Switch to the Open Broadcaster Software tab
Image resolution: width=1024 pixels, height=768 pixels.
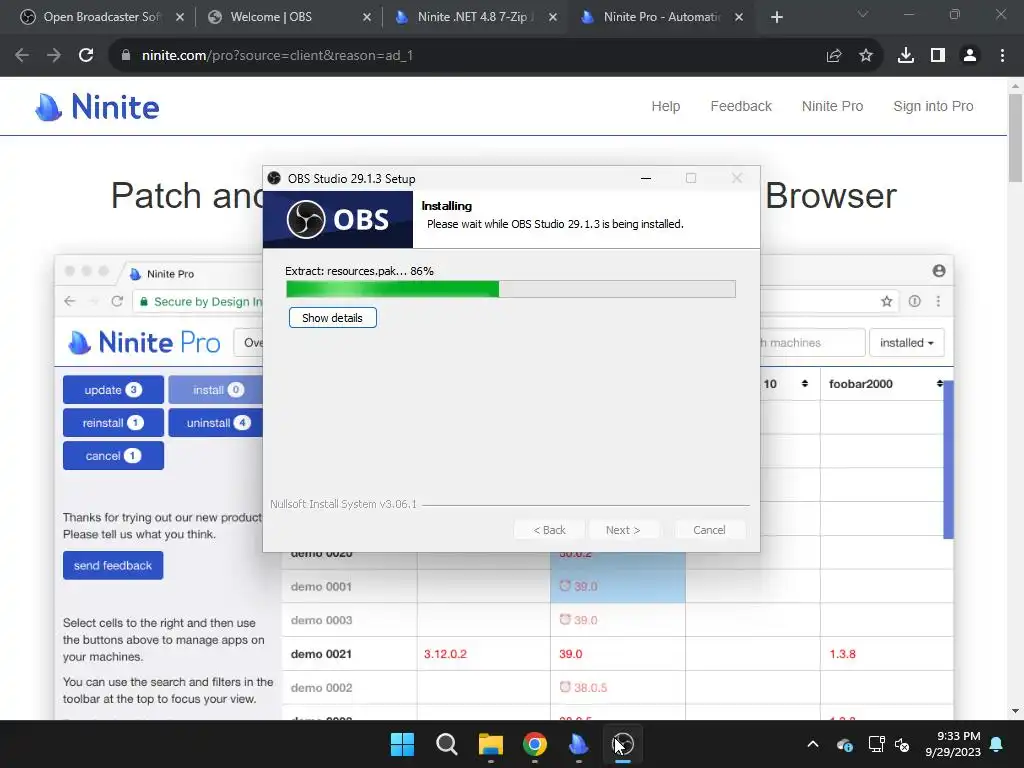pyautogui.click(x=100, y=17)
